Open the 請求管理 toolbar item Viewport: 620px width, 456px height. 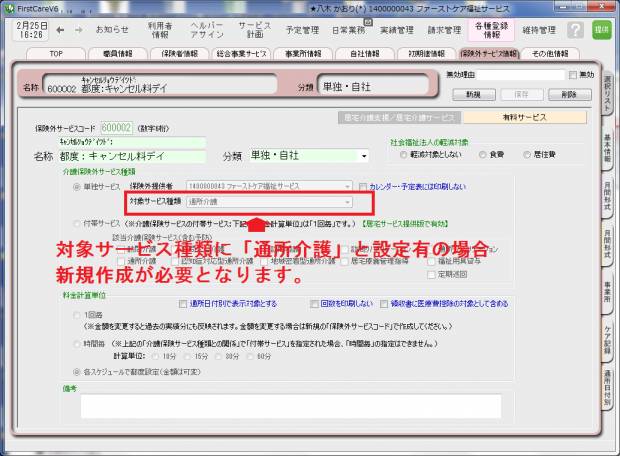pyautogui.click(x=445, y=30)
